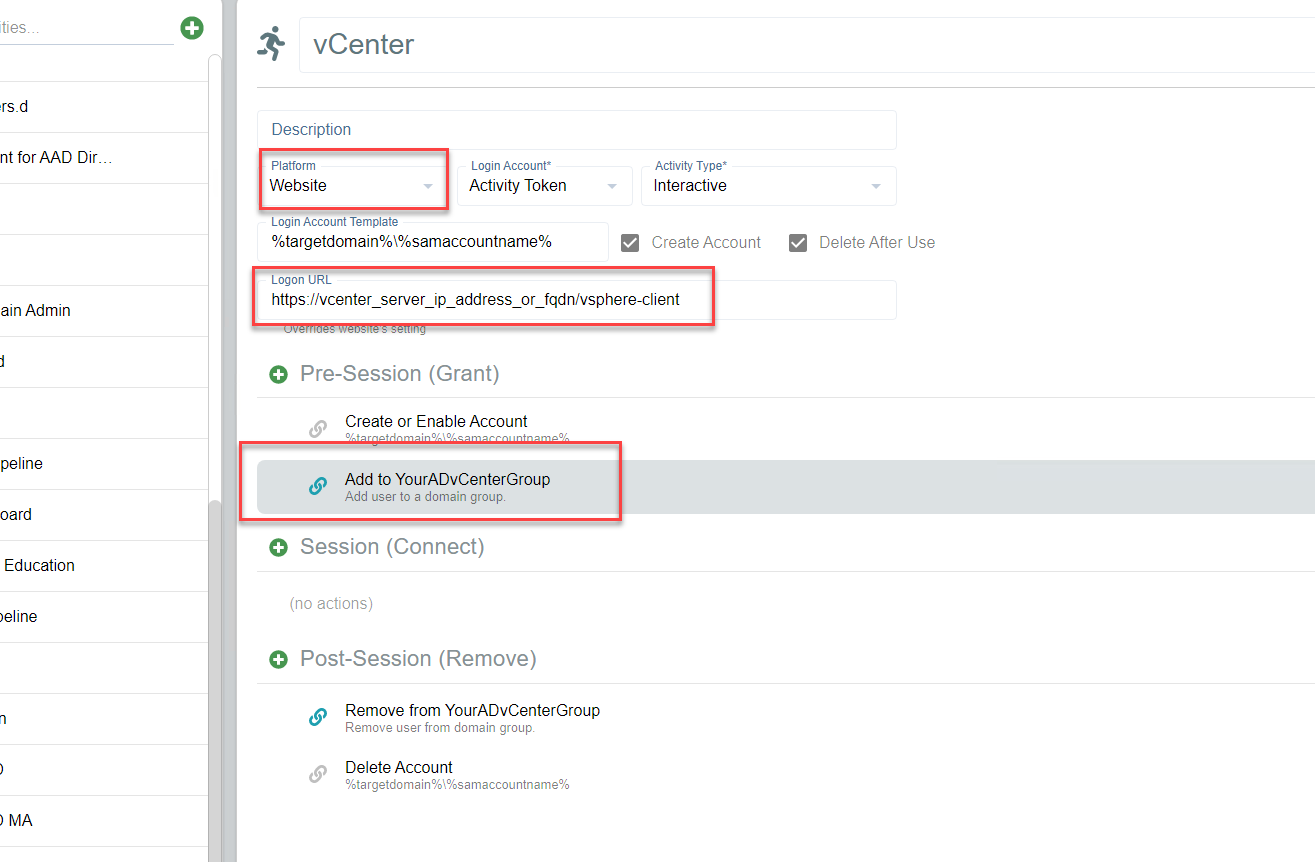Click link icon beside Add to YourADvCenterGroup
Viewport: 1315px width, 862px height.
point(318,487)
